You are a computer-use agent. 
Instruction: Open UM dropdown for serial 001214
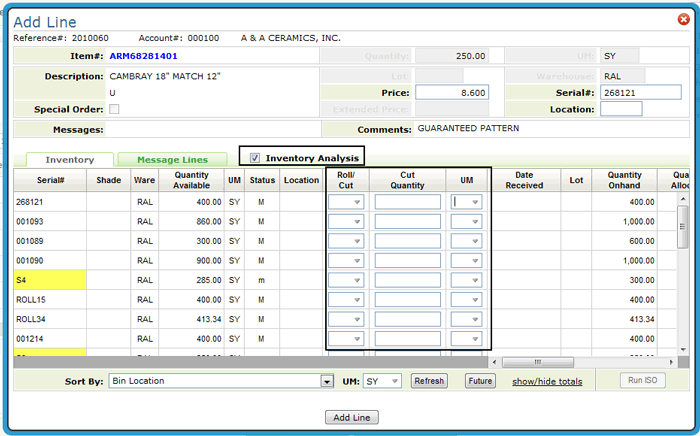[466, 339]
